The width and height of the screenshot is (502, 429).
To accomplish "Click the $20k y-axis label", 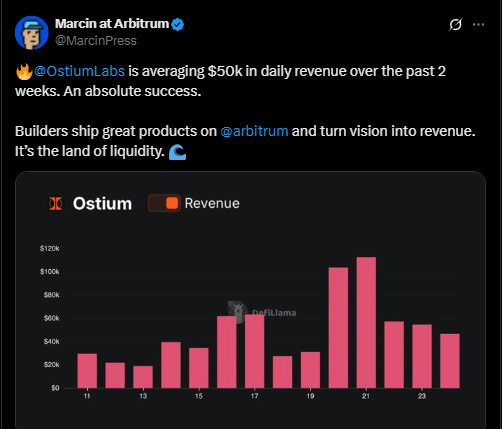I will pos(51,365).
